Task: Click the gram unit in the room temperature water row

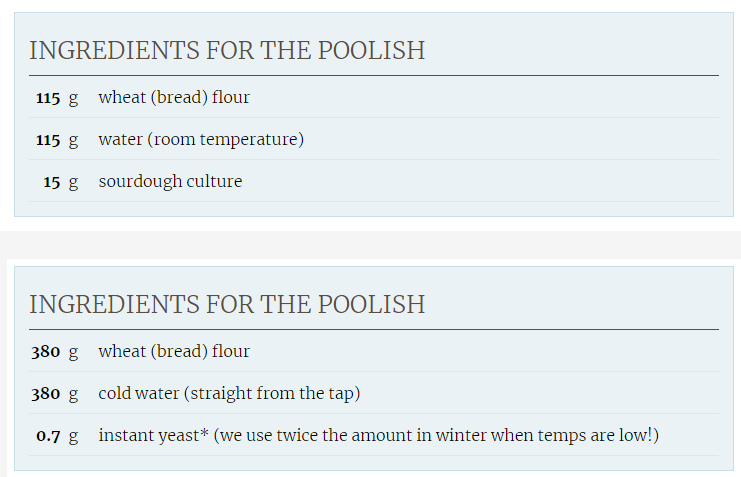Action: pos(73,140)
